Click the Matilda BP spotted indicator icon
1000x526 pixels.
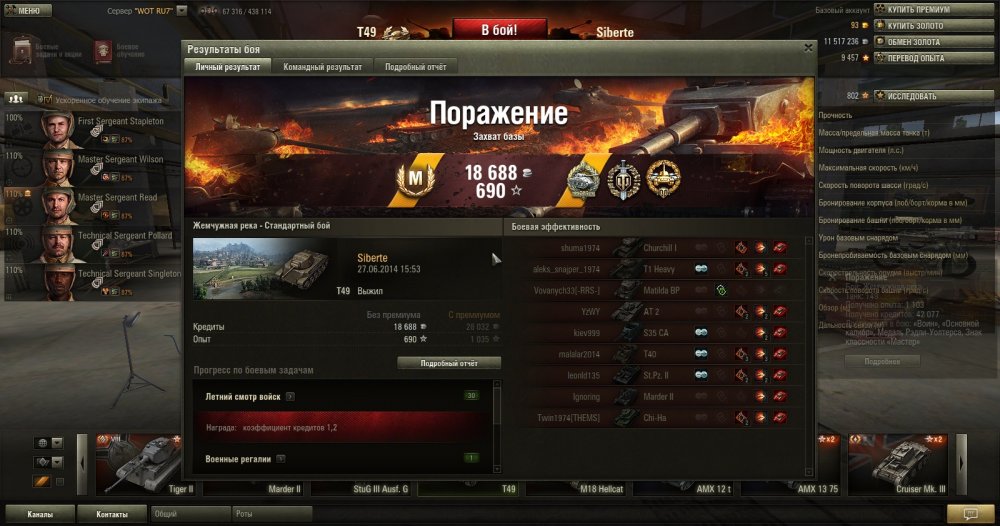click(721, 290)
